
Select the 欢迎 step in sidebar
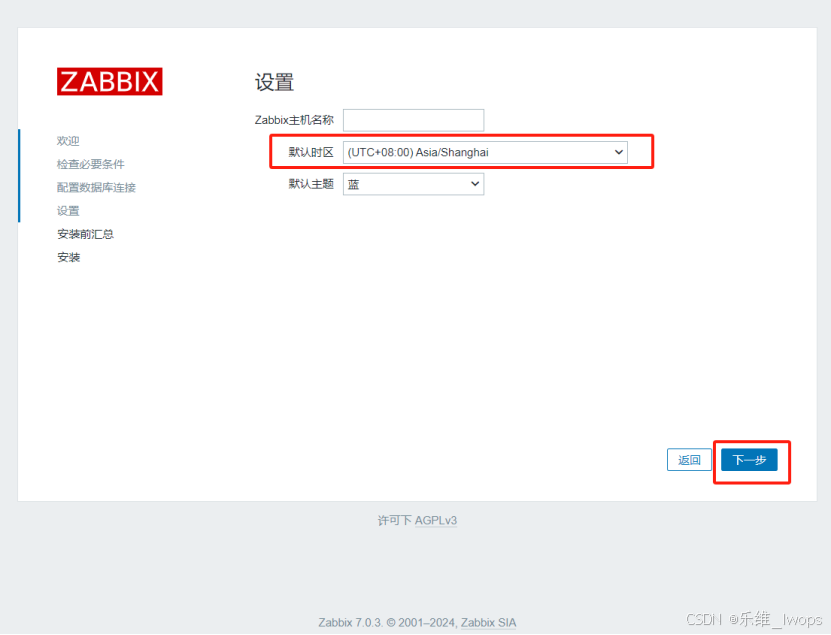coord(68,141)
